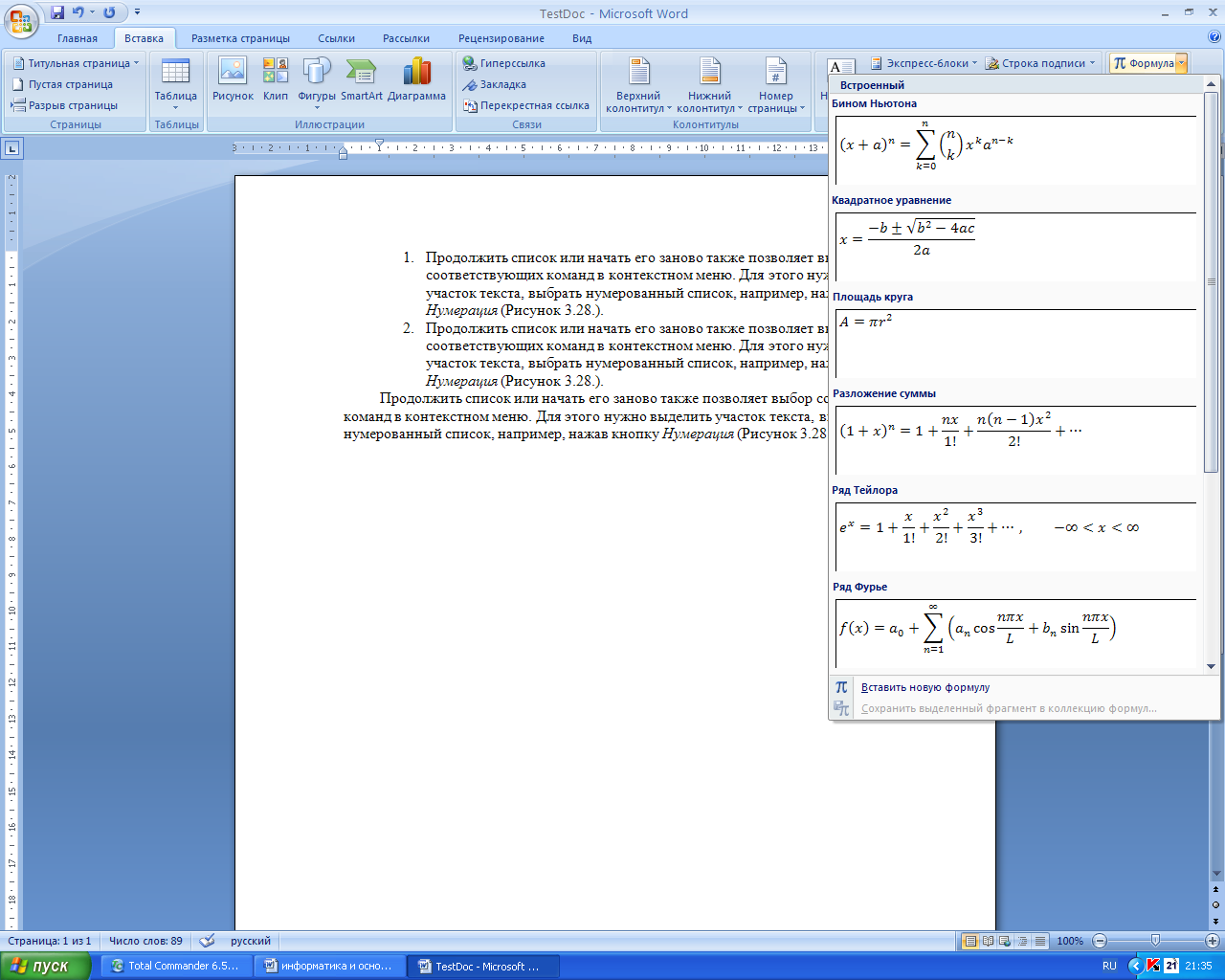Insert the Ряд Фурье formula
The width and height of the screenshot is (1225, 980).
tap(1015, 633)
